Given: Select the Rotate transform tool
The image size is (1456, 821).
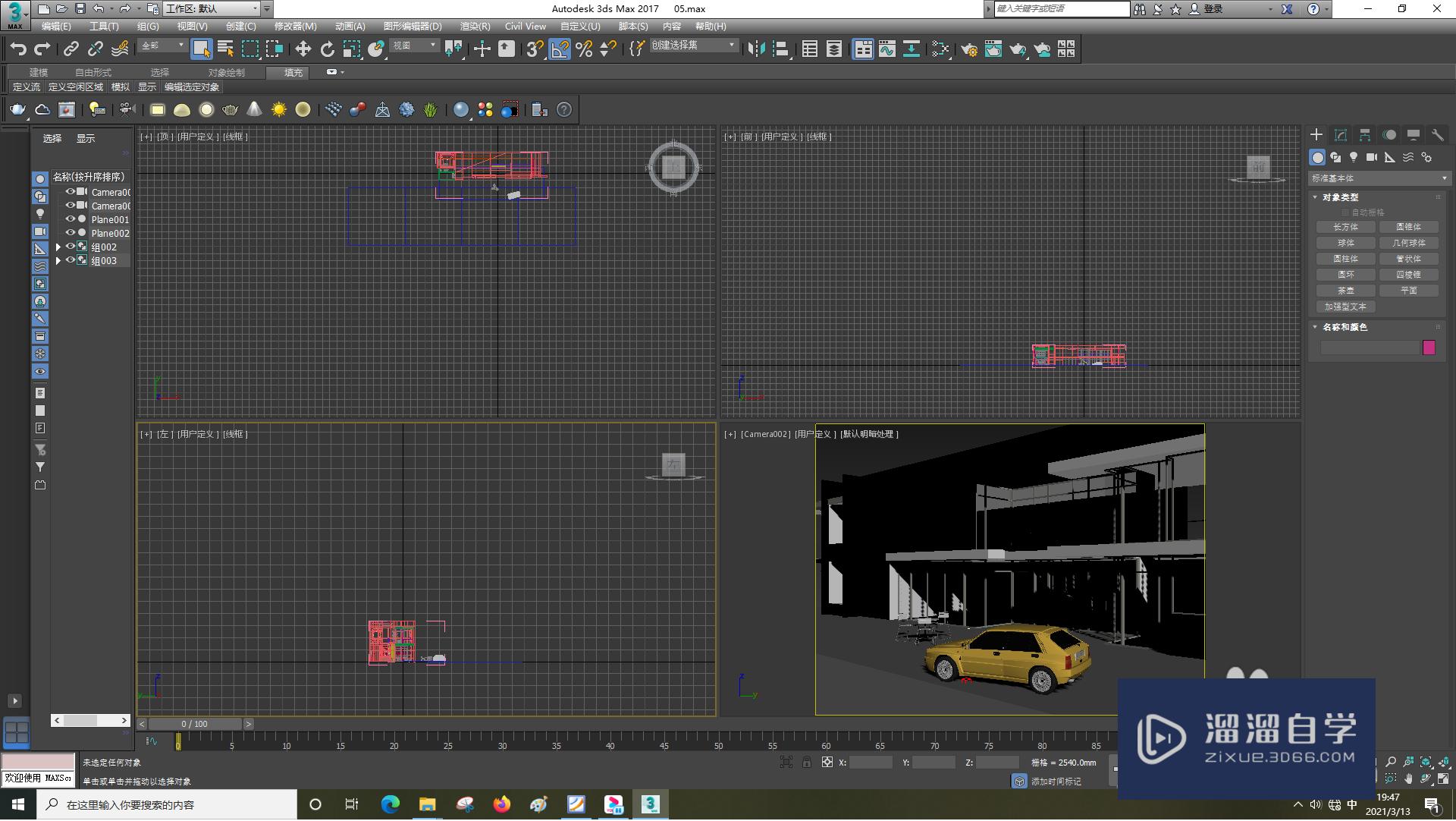Looking at the screenshot, I should pos(327,49).
